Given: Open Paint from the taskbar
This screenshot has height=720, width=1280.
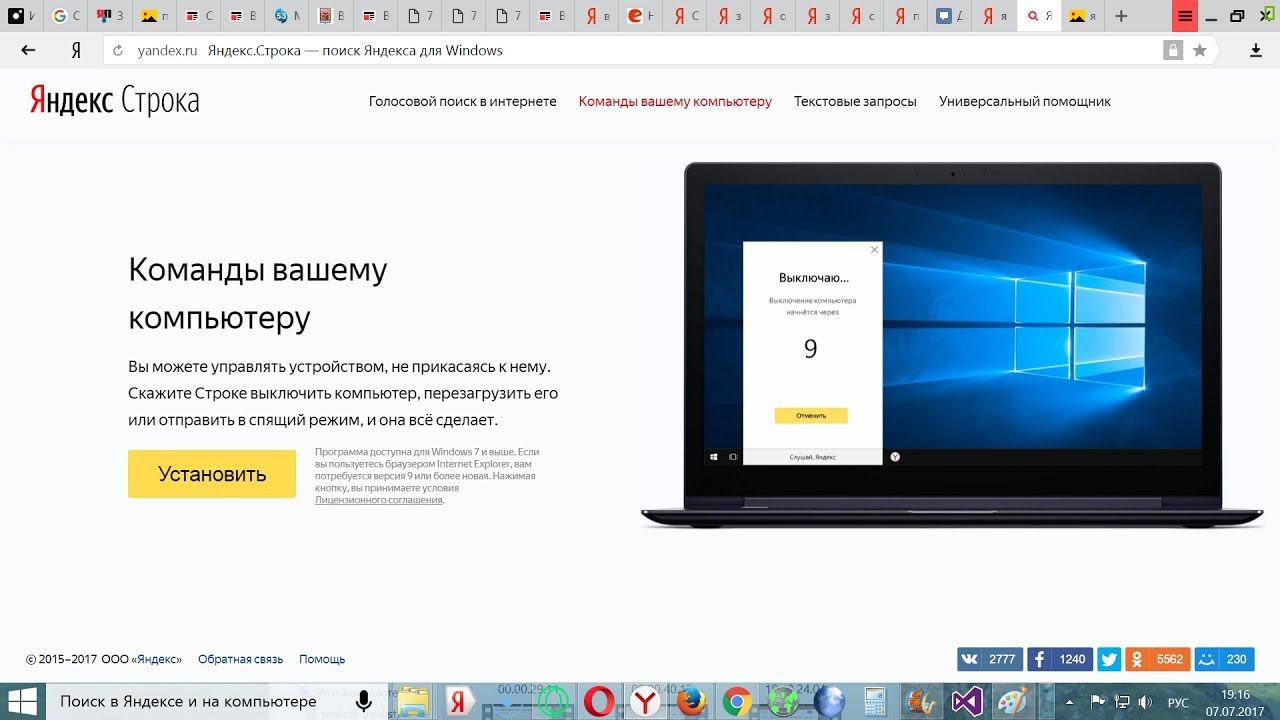Looking at the screenshot, I should point(1013,701).
